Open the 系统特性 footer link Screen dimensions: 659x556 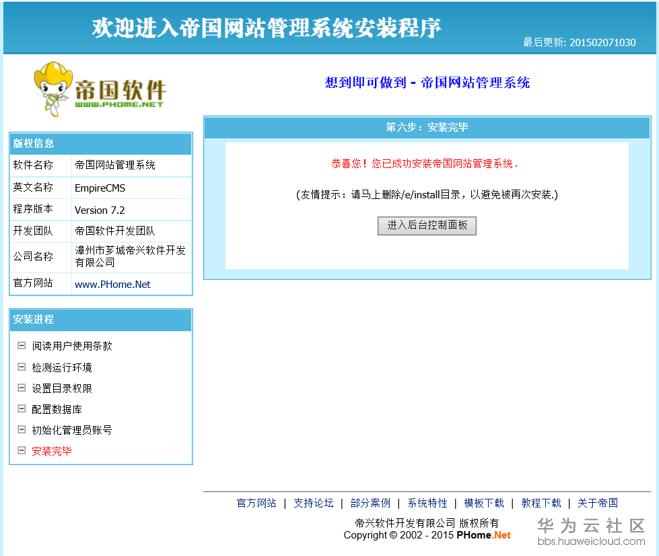(427, 503)
